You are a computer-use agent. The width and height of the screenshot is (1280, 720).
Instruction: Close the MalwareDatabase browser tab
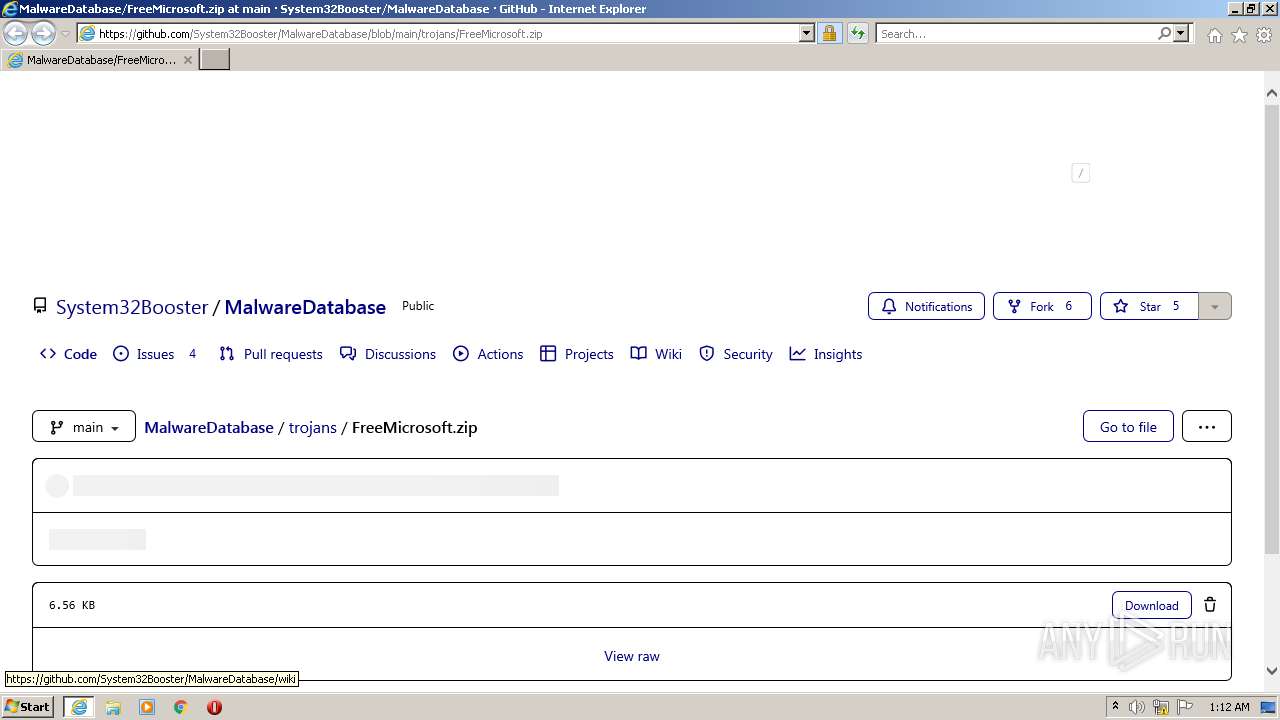click(x=188, y=60)
